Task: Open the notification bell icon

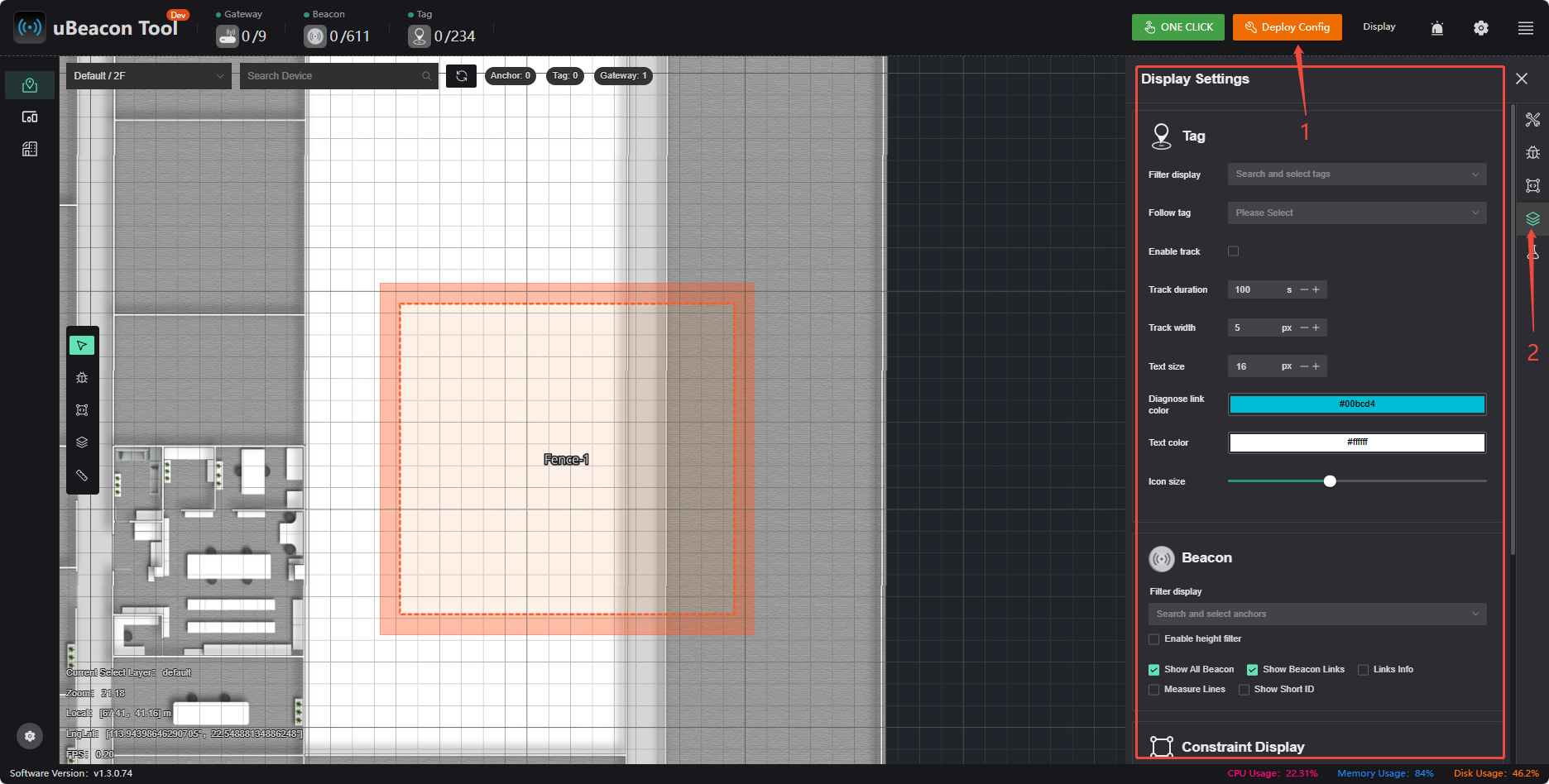Action: (x=1437, y=28)
